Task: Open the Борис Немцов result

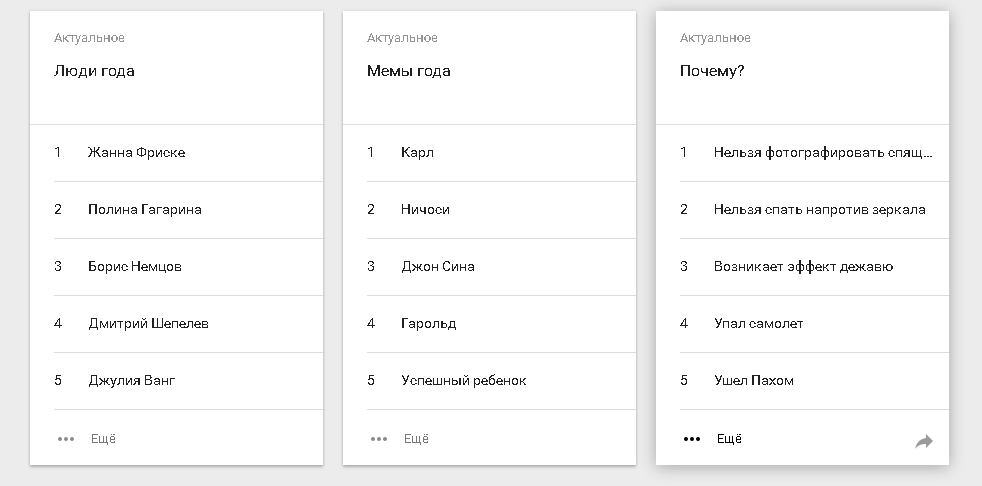Action: click(x=135, y=267)
